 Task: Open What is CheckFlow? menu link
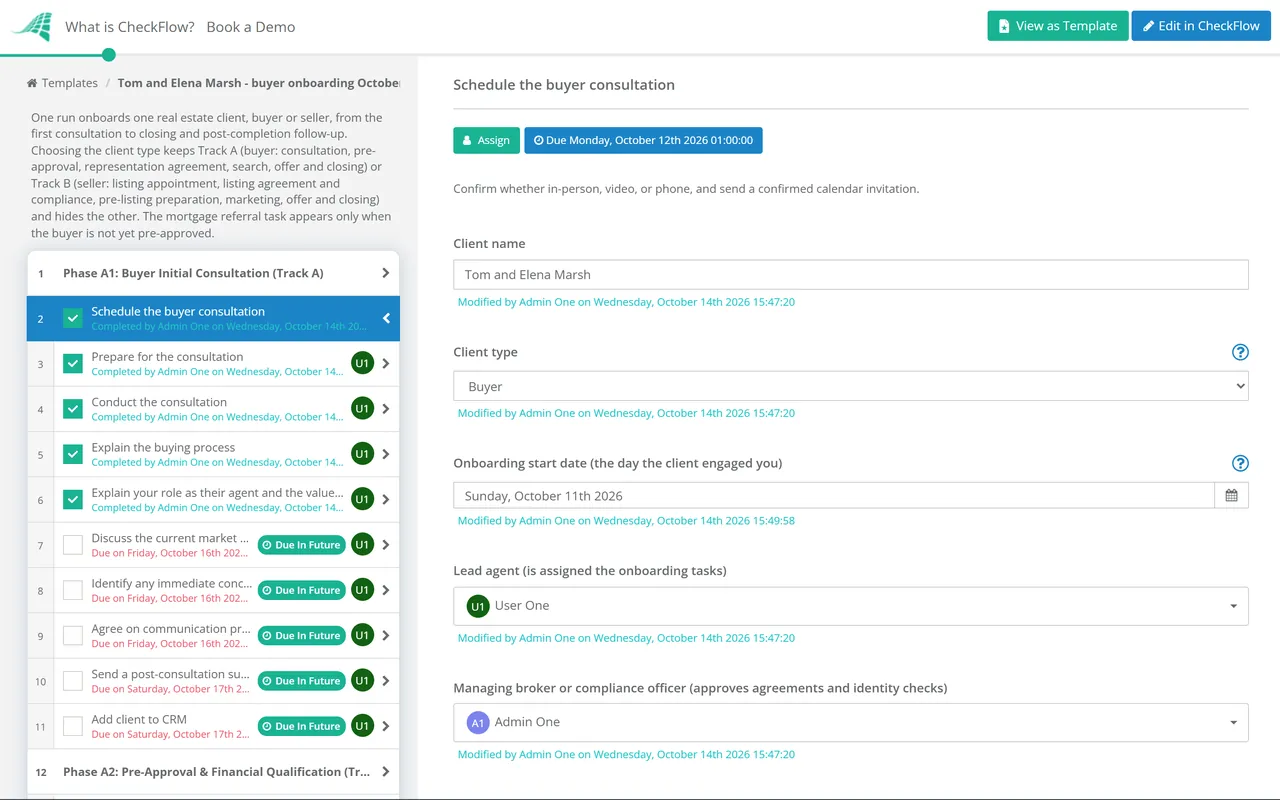click(130, 27)
